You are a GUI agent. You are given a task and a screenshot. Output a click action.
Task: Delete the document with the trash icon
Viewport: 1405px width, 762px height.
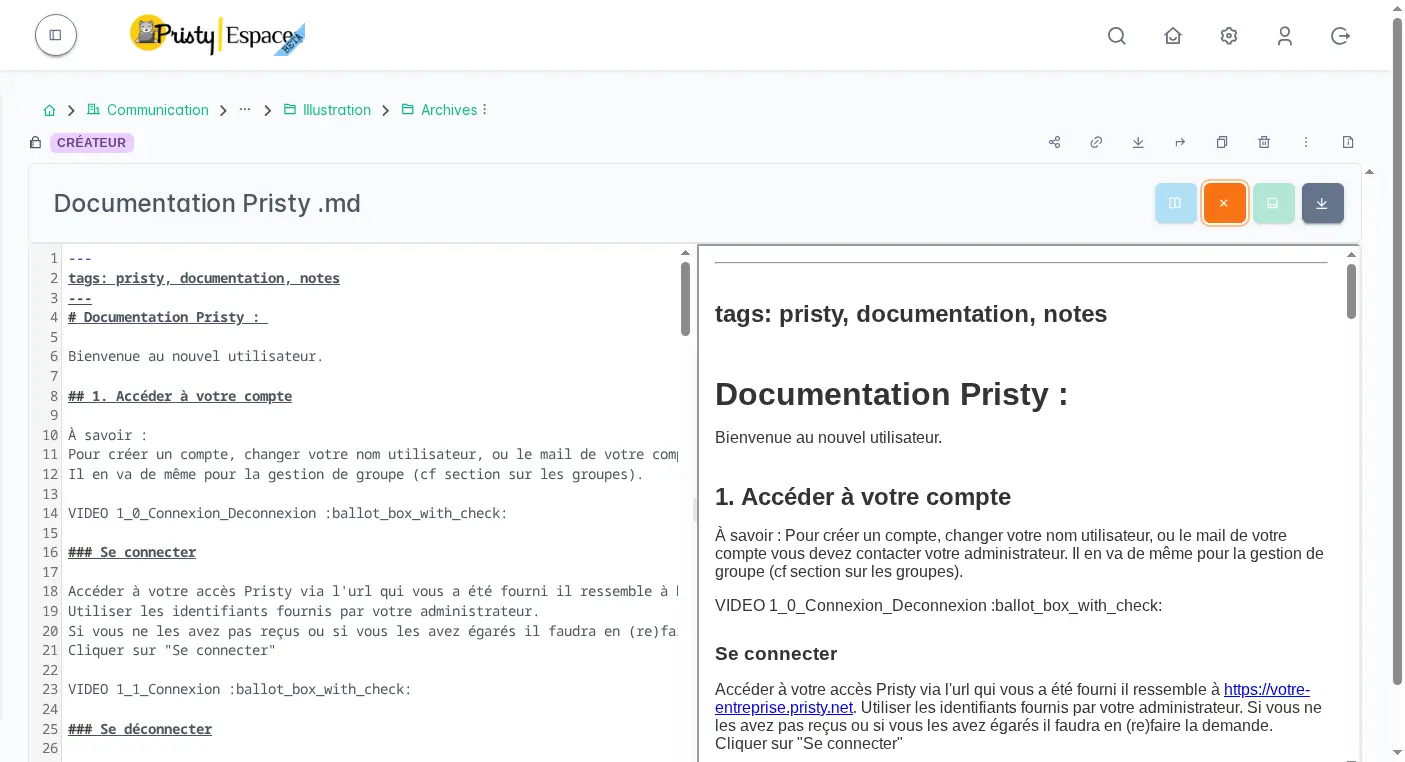click(1264, 142)
